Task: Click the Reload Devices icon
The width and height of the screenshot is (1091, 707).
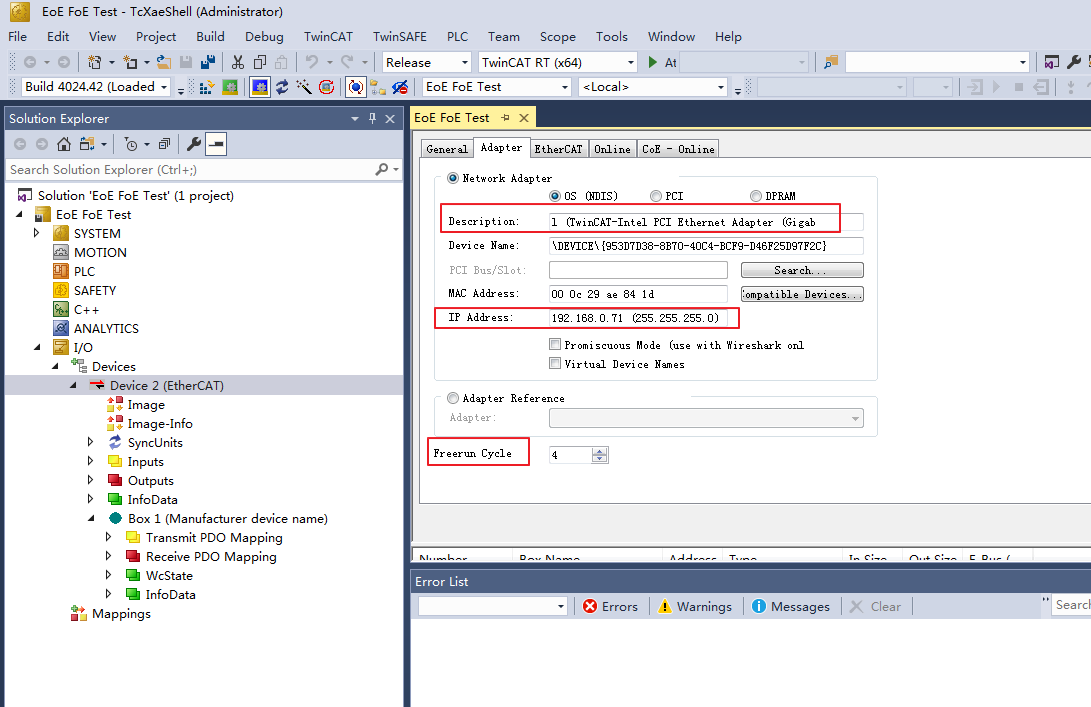Action: pyautogui.click(x=282, y=87)
